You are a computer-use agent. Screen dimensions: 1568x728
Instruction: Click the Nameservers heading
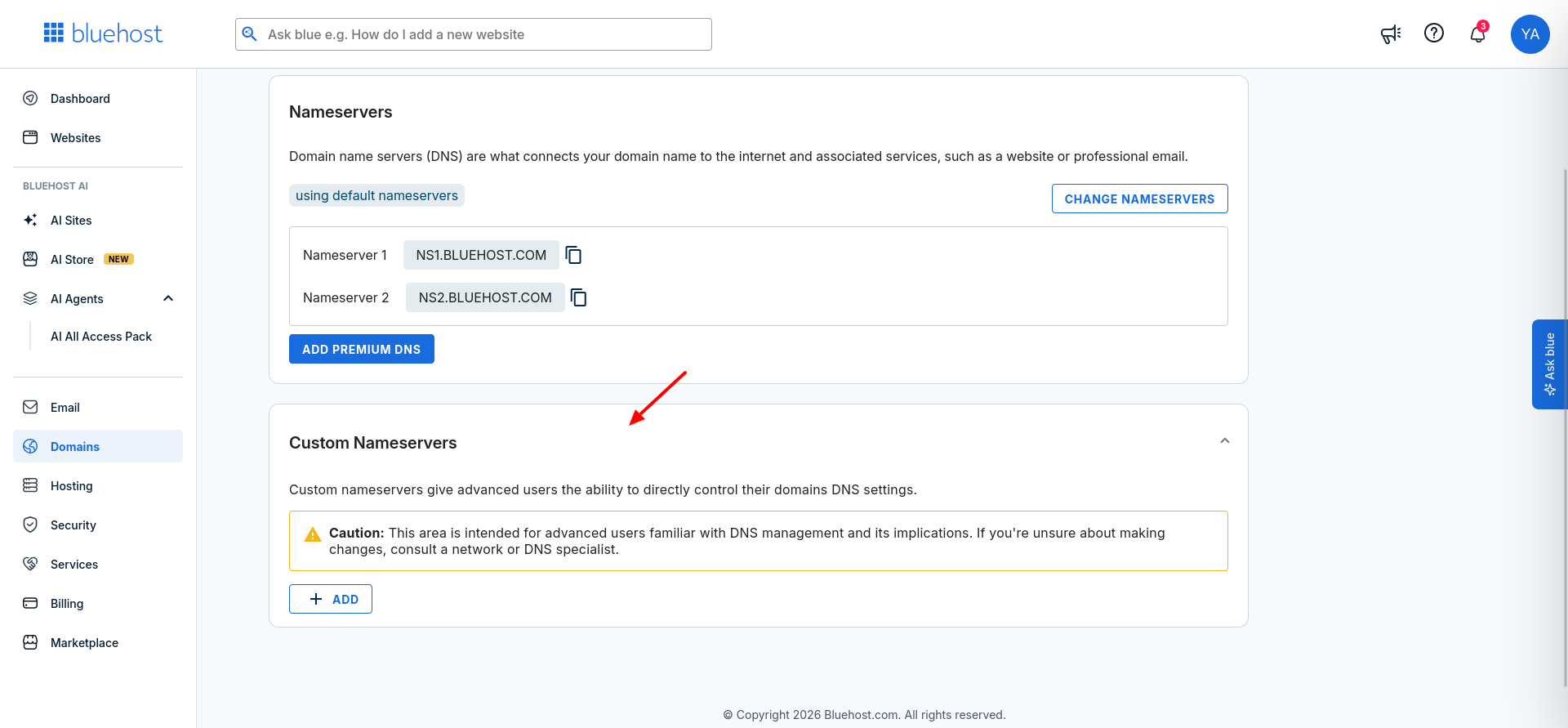pos(341,112)
